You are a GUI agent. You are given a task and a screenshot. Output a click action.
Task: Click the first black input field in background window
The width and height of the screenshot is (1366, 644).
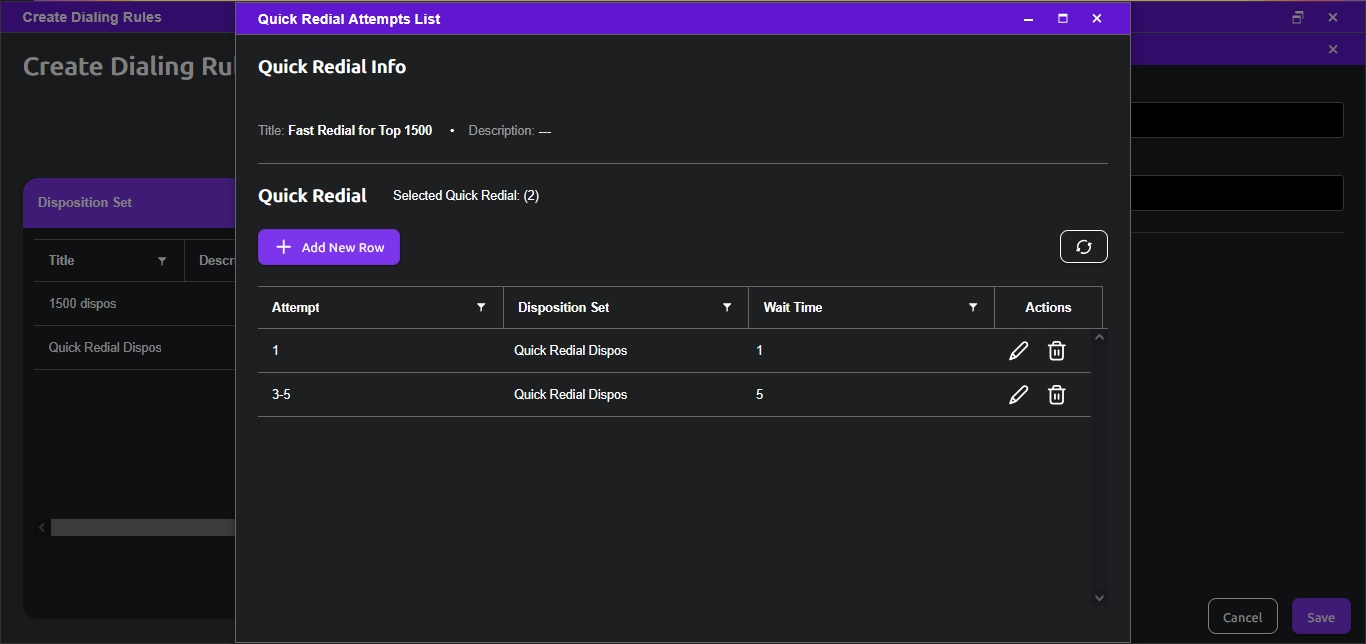1237,120
